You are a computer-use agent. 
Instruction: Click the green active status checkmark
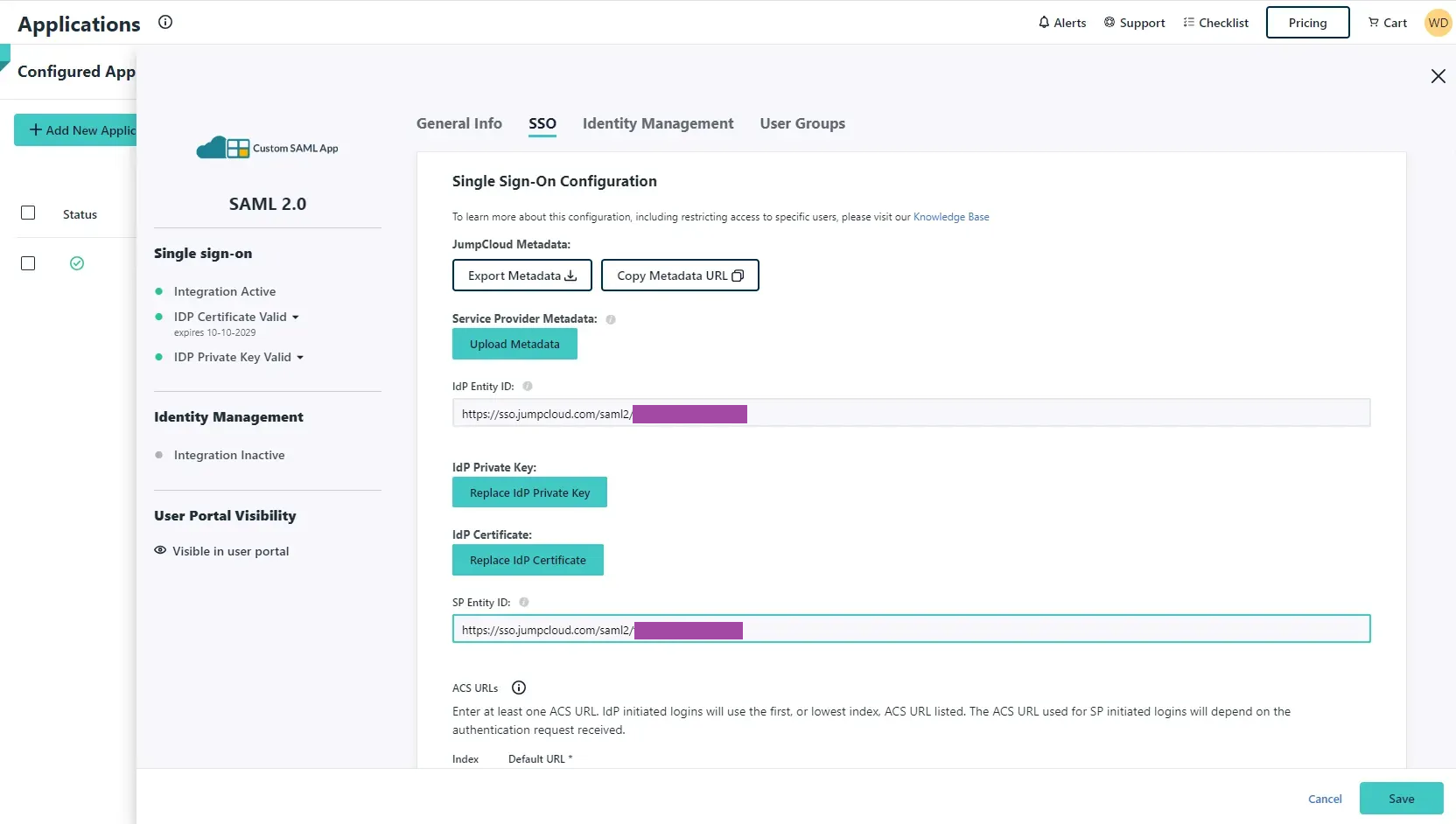77,263
